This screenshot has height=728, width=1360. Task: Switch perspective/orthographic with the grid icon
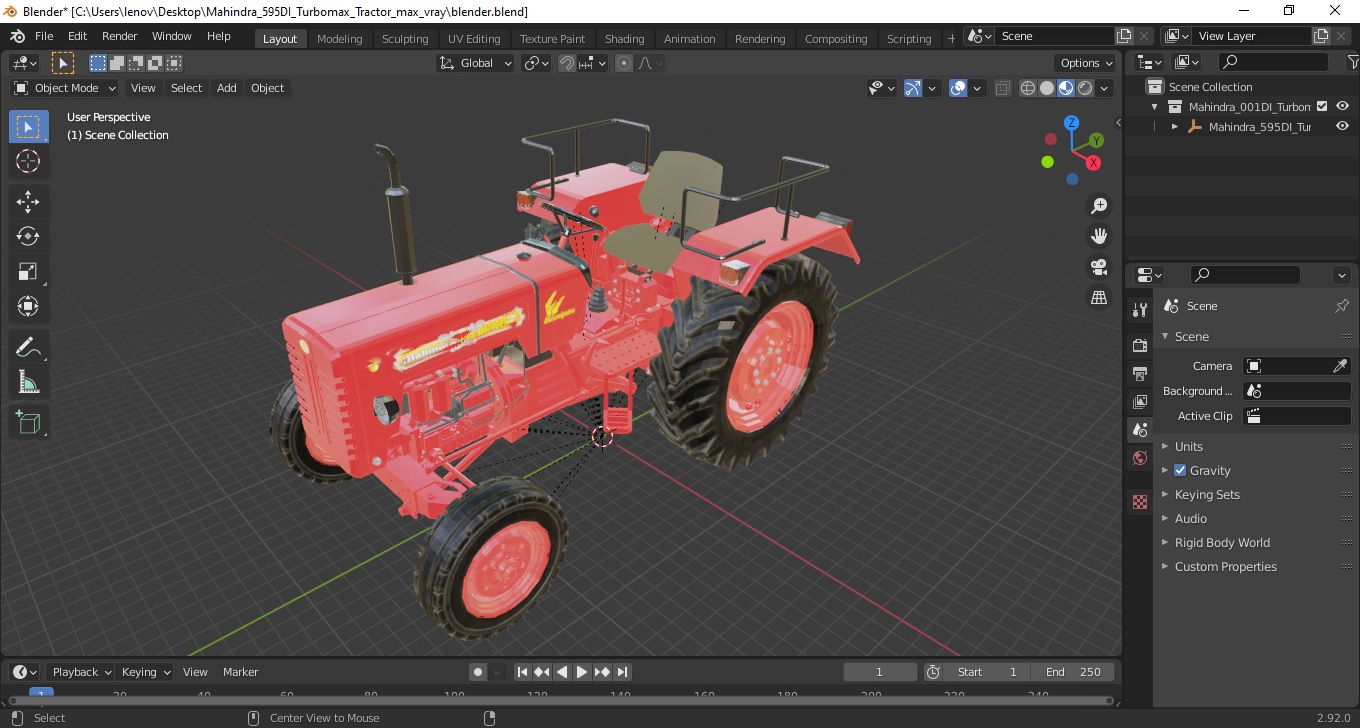(1099, 298)
